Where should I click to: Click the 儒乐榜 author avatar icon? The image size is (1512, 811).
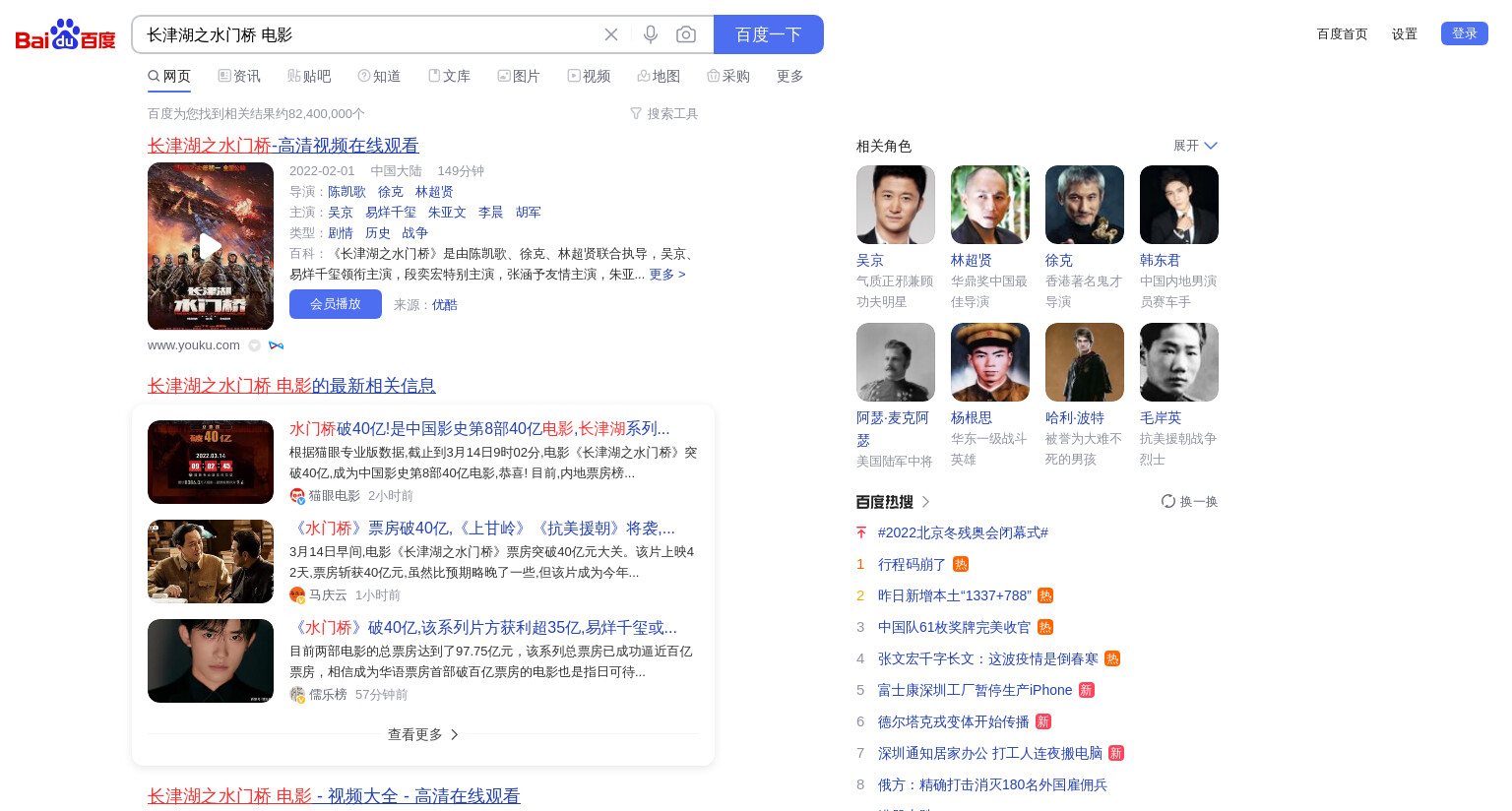(297, 695)
